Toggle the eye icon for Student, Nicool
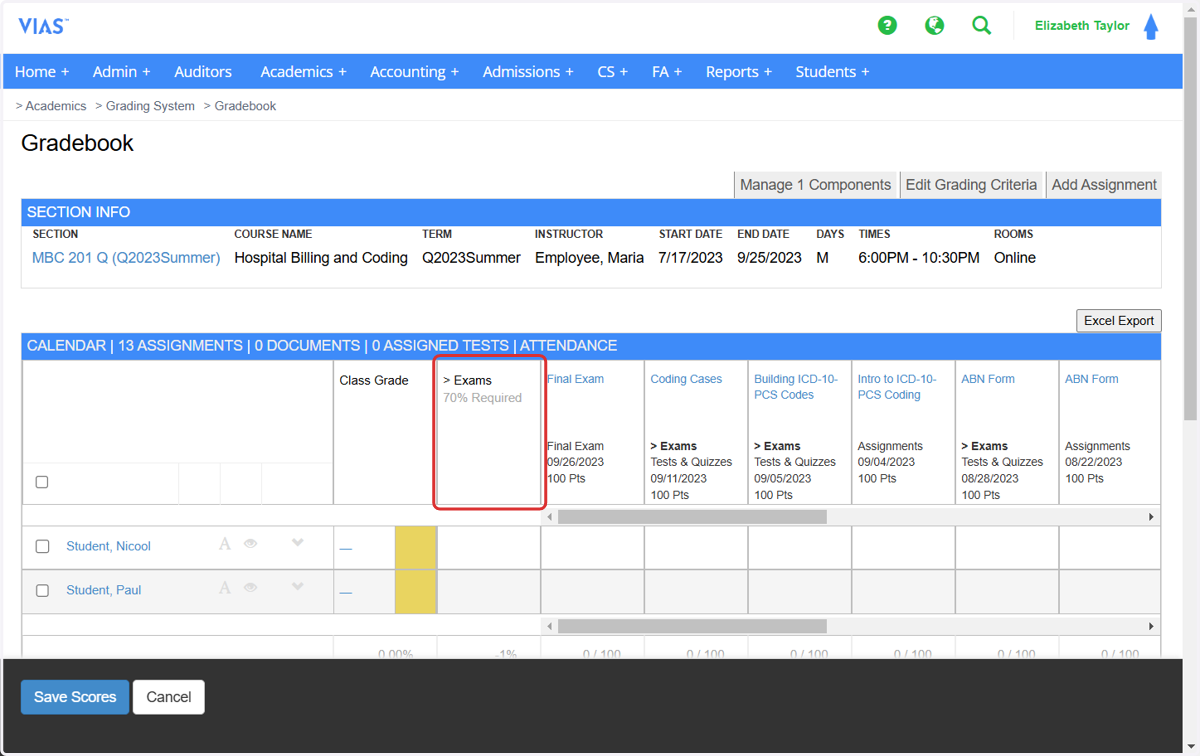 tap(251, 544)
